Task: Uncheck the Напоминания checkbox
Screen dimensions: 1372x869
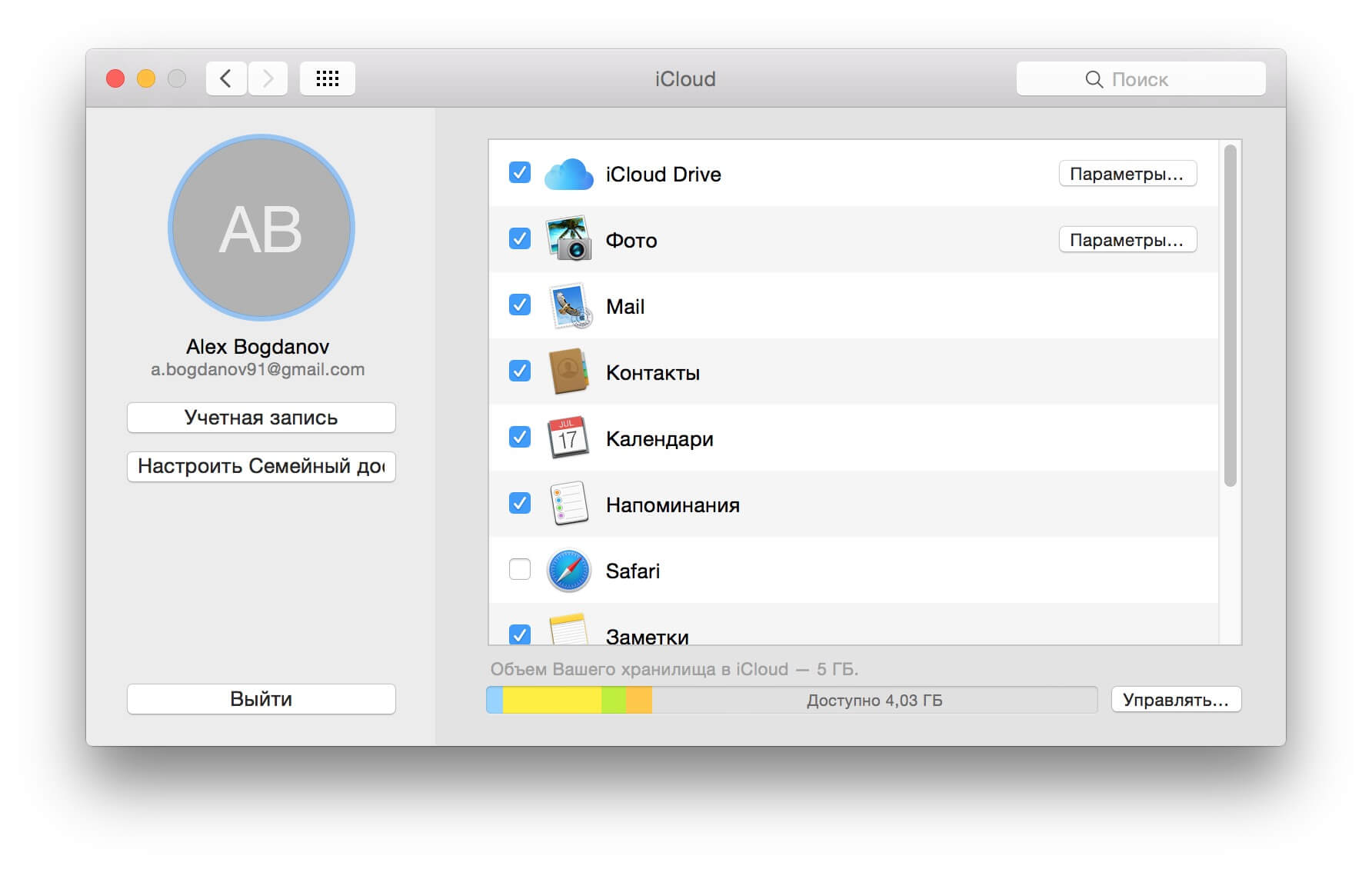Action: coord(520,504)
